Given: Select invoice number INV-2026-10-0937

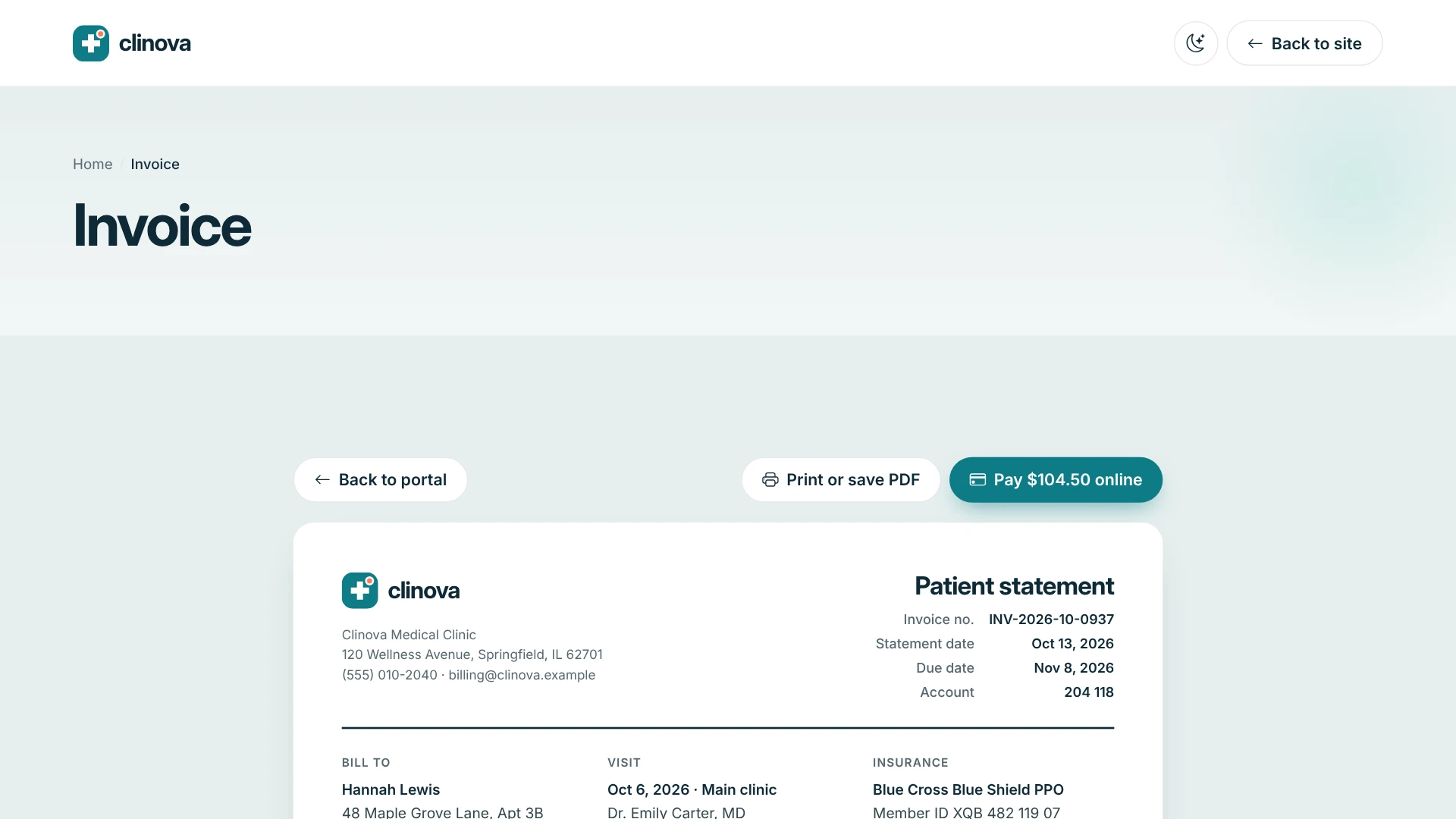Looking at the screenshot, I should click(1051, 620).
